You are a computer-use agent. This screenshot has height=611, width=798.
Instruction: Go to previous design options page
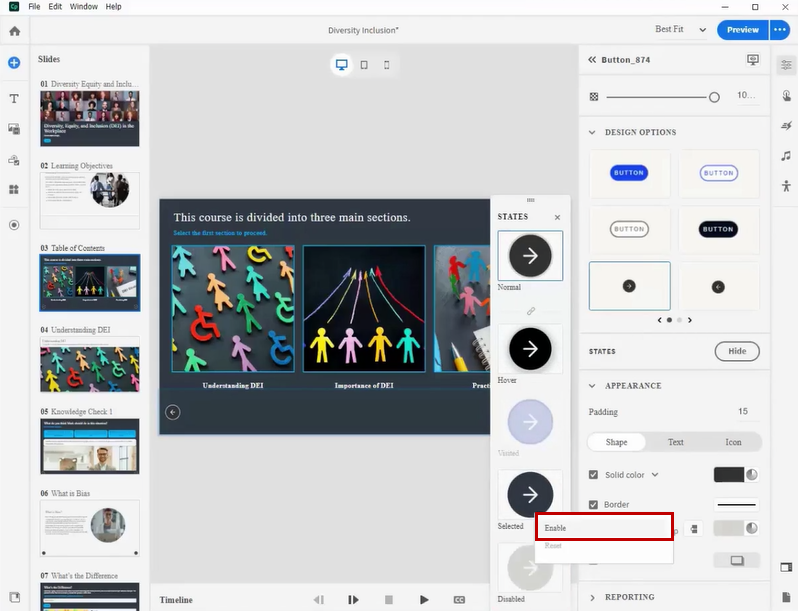660,320
